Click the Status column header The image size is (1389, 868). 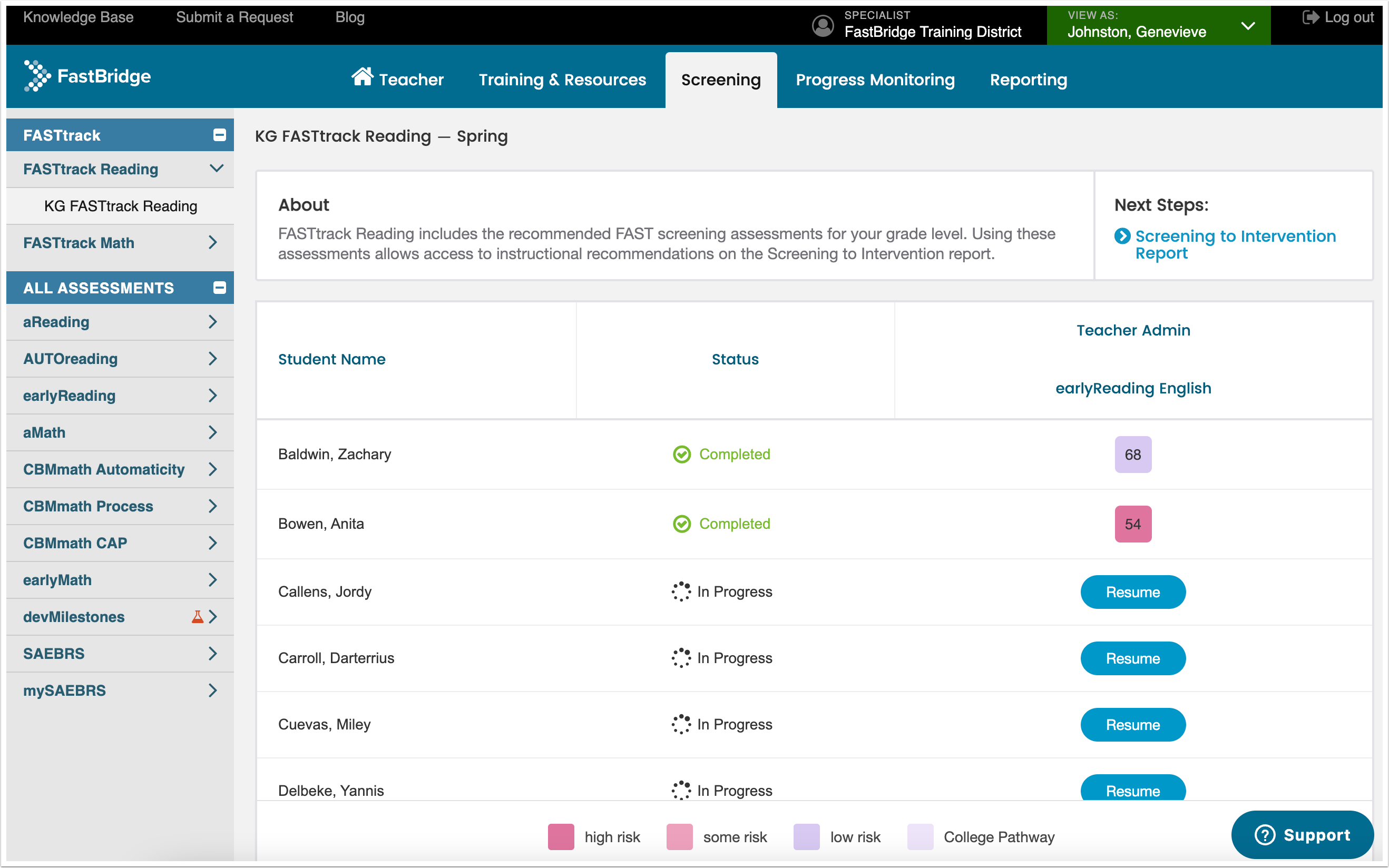735,359
